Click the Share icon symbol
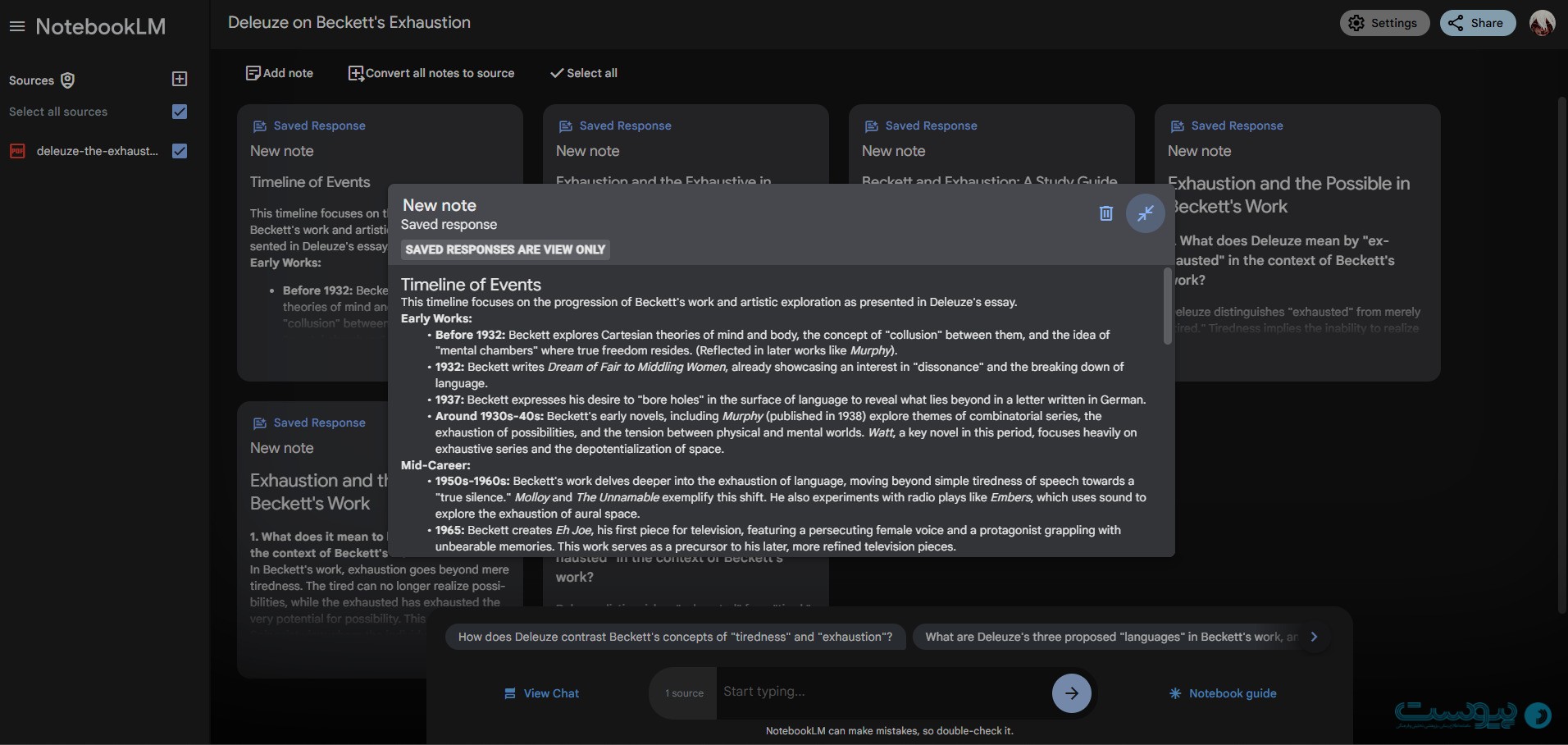This screenshot has width=1568, height=745. click(1456, 23)
